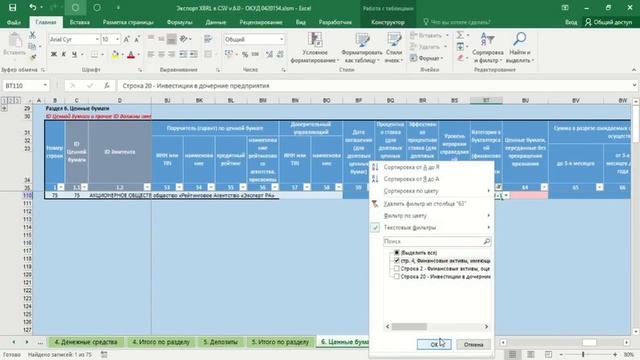Switch to the Конструктор tab
Screen dimensions: 640x360
point(388,22)
